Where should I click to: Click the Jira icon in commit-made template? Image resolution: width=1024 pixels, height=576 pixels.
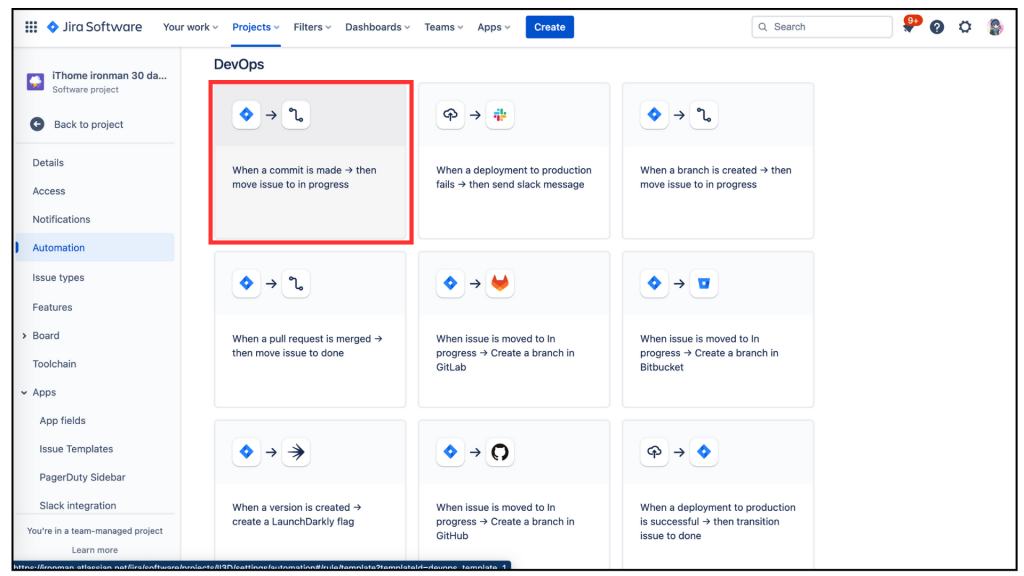click(x=246, y=115)
